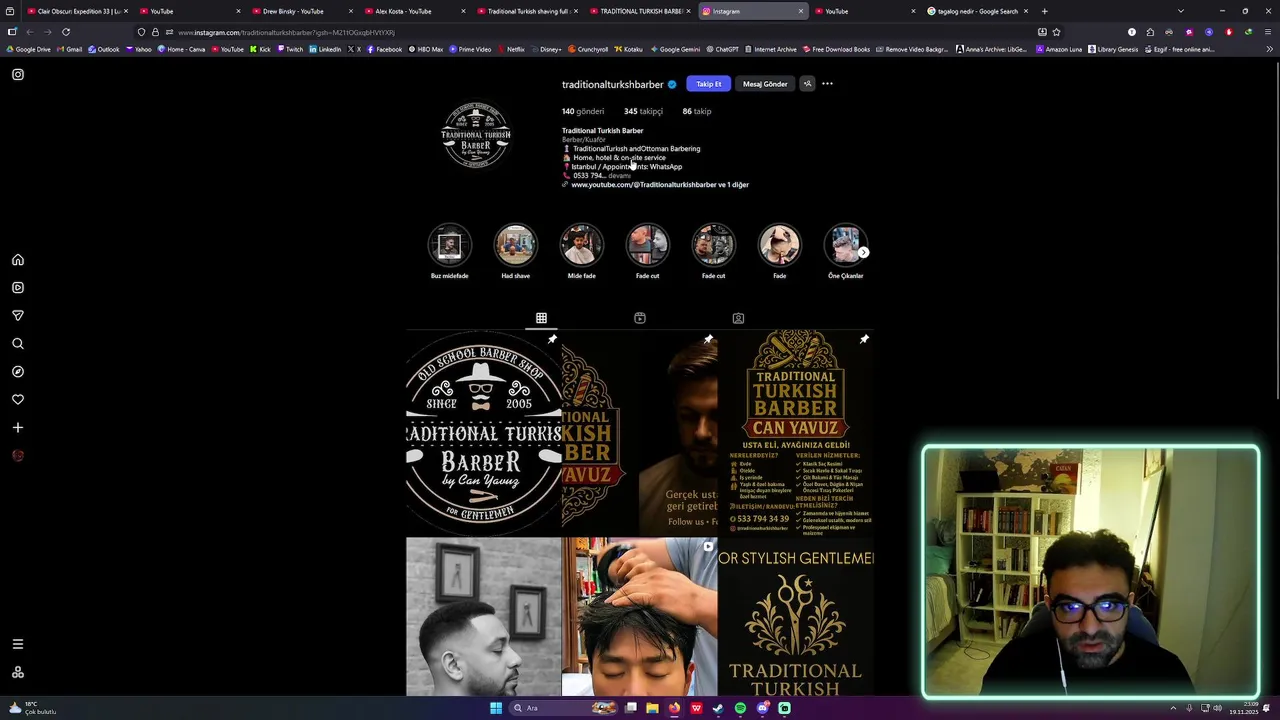The width and height of the screenshot is (1280, 720).
Task: Open Explore compass icon in sidebar
Action: pos(18,372)
